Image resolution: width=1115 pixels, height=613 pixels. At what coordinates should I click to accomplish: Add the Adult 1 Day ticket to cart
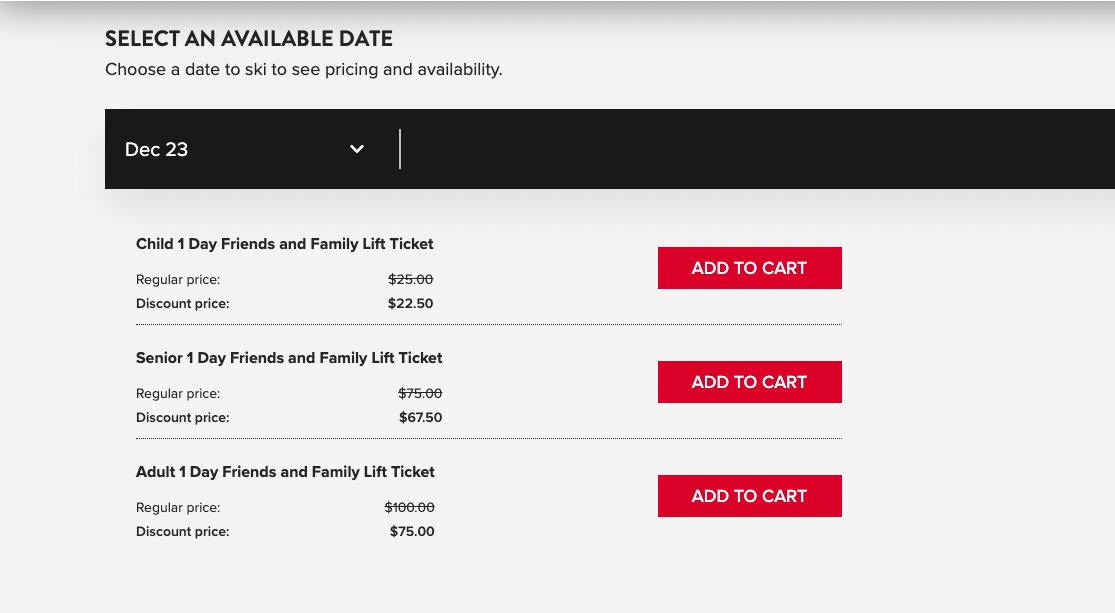(x=749, y=495)
